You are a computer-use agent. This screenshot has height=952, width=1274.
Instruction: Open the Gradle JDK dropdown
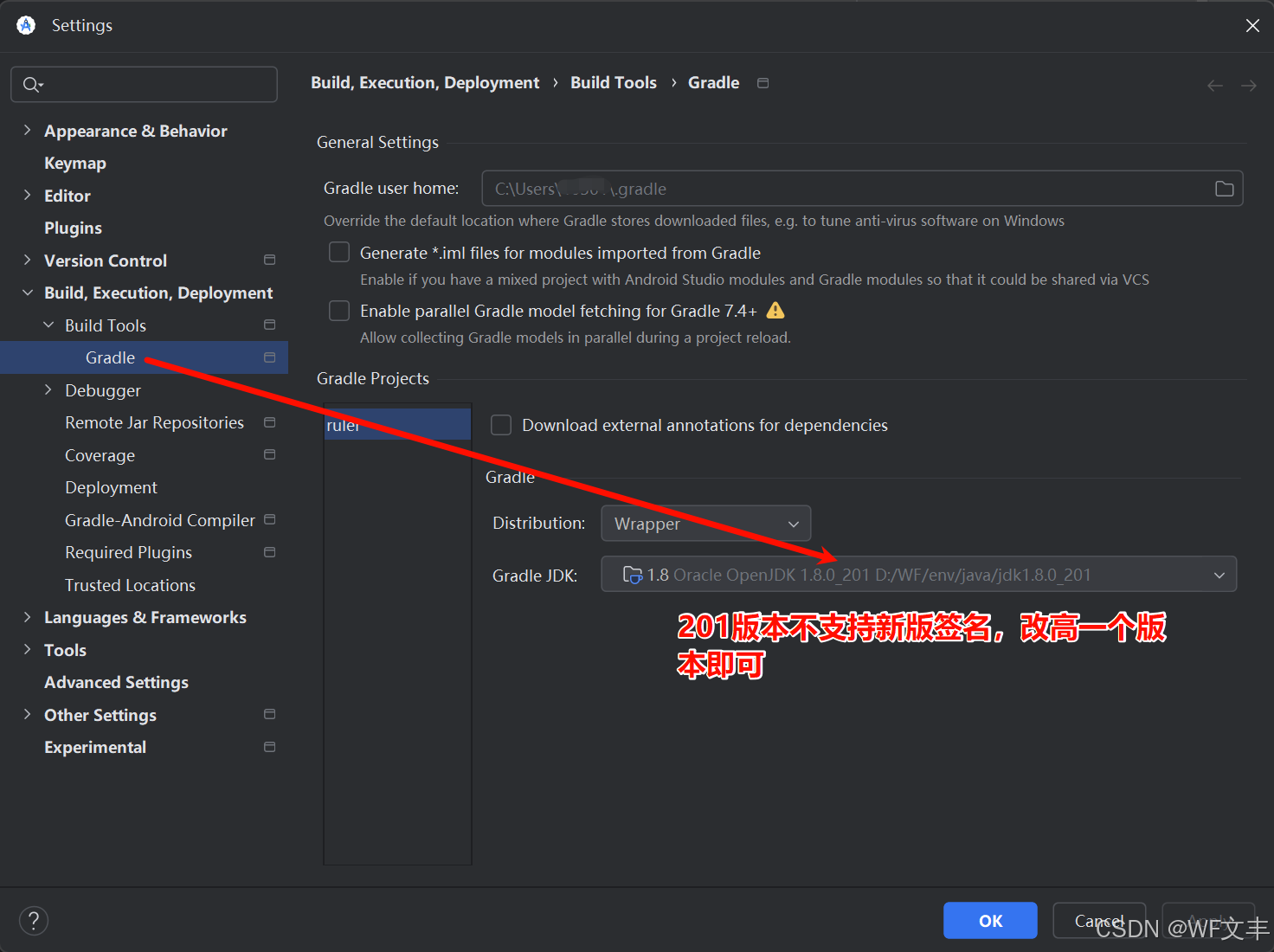(x=919, y=575)
